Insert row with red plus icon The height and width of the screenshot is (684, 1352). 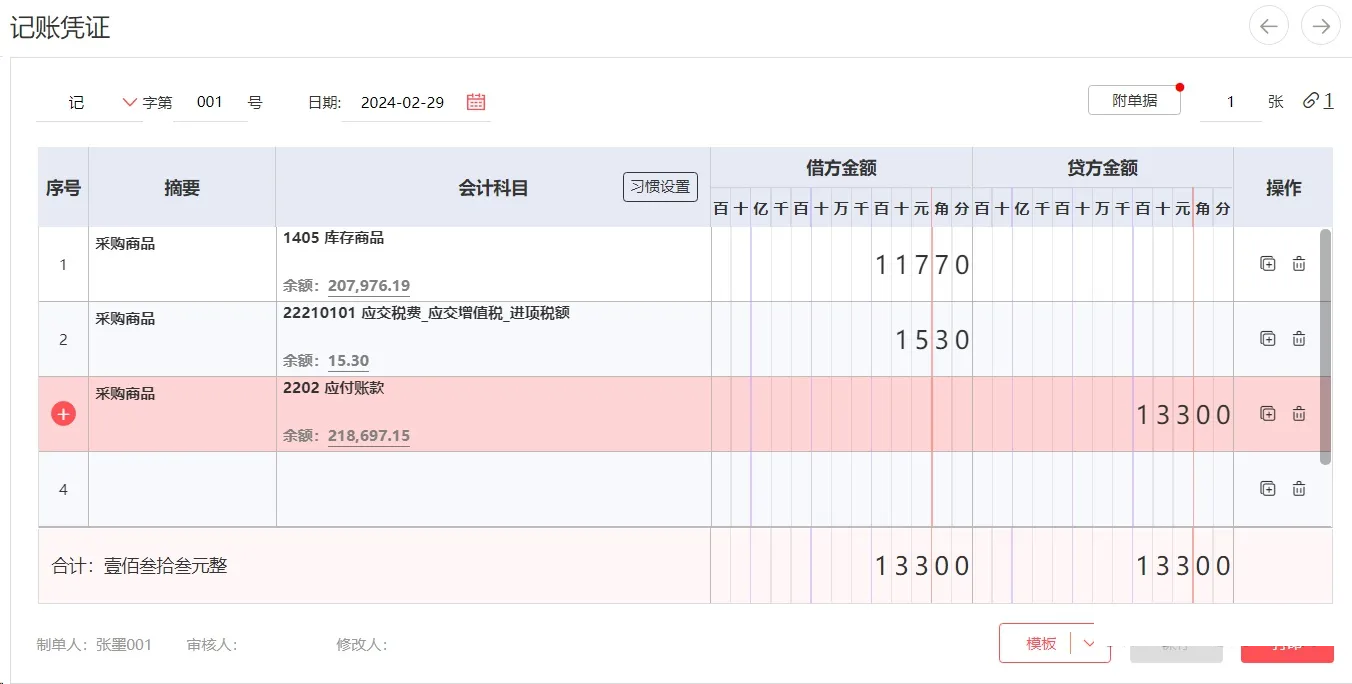pos(63,414)
